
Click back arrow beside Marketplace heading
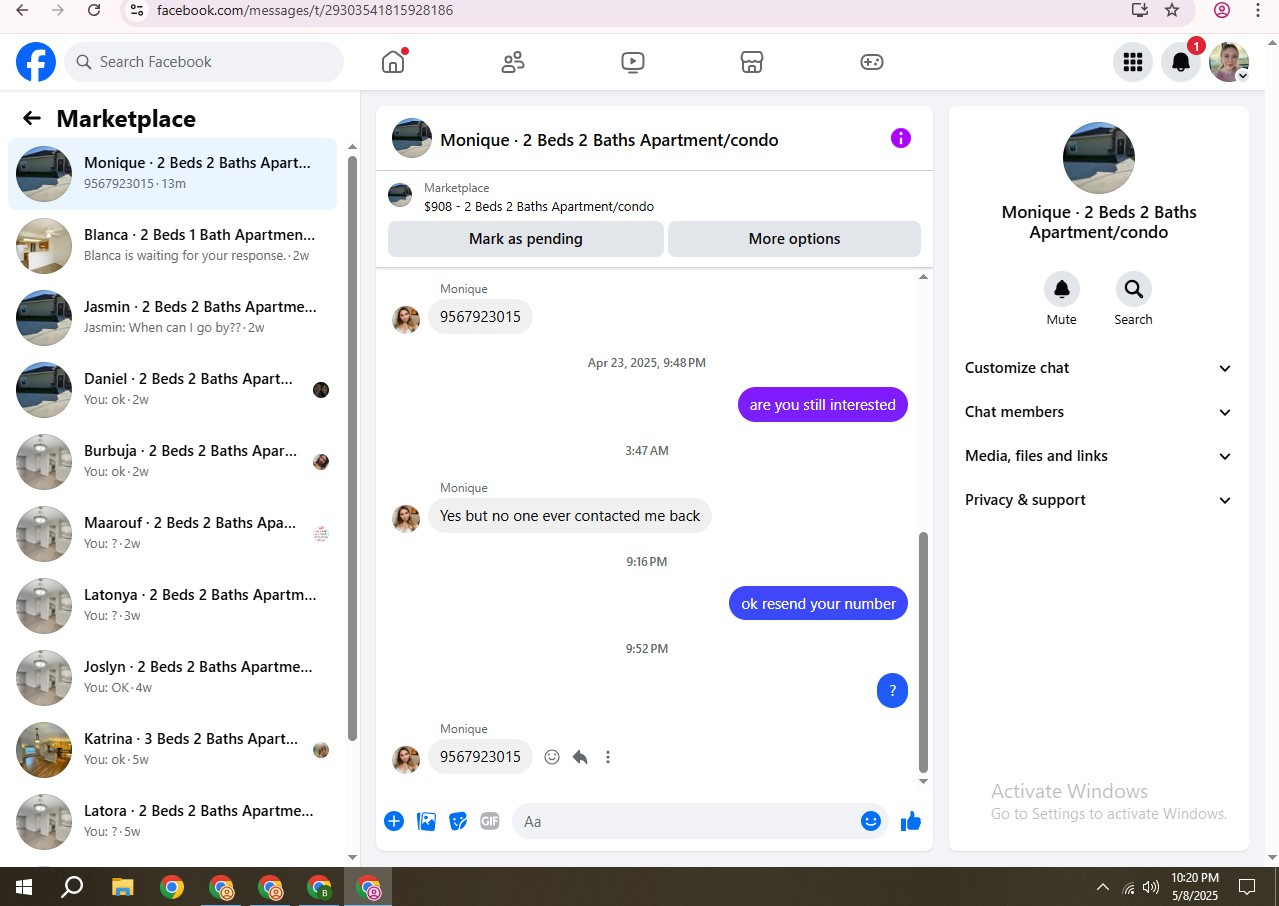point(32,119)
